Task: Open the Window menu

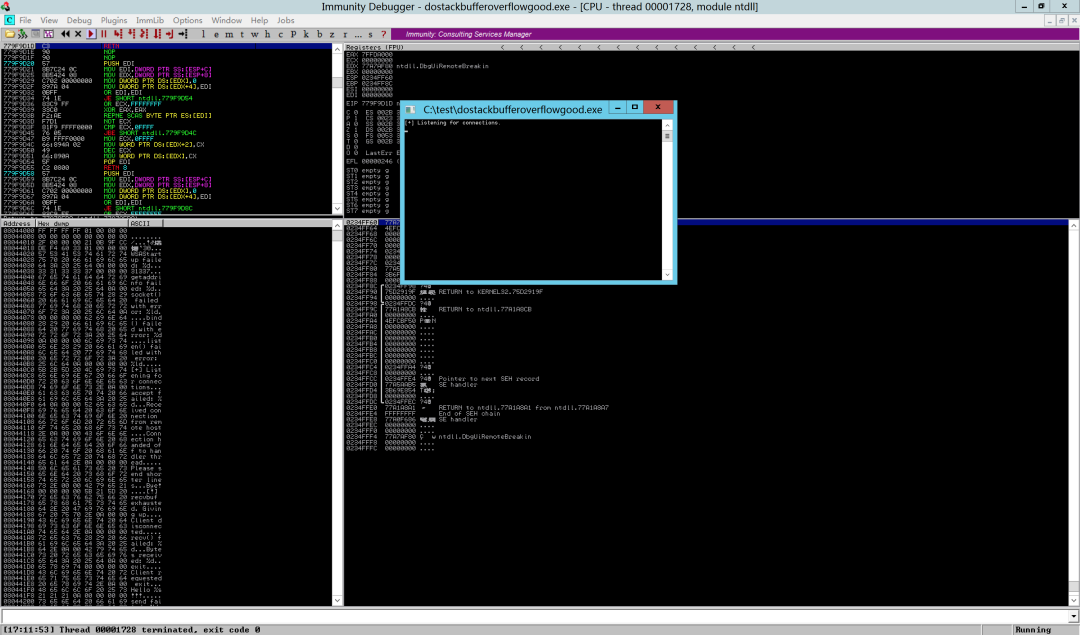Action: click(227, 20)
